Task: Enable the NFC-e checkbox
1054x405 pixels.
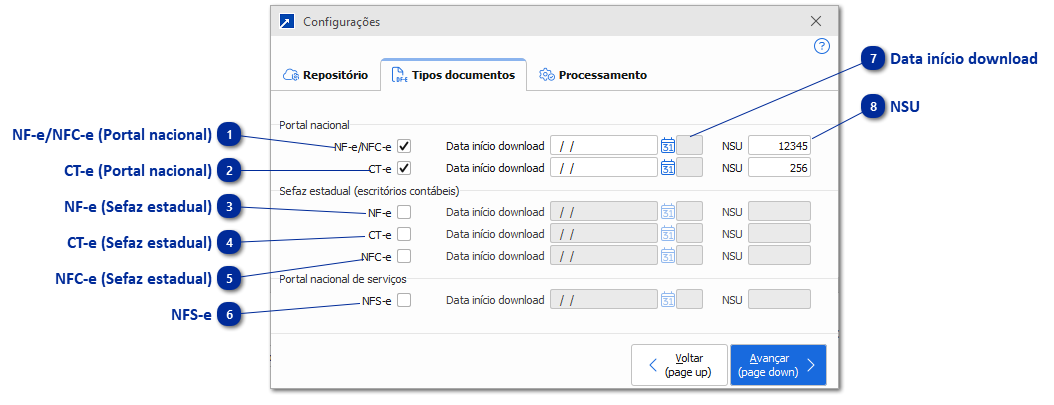Action: tap(404, 256)
